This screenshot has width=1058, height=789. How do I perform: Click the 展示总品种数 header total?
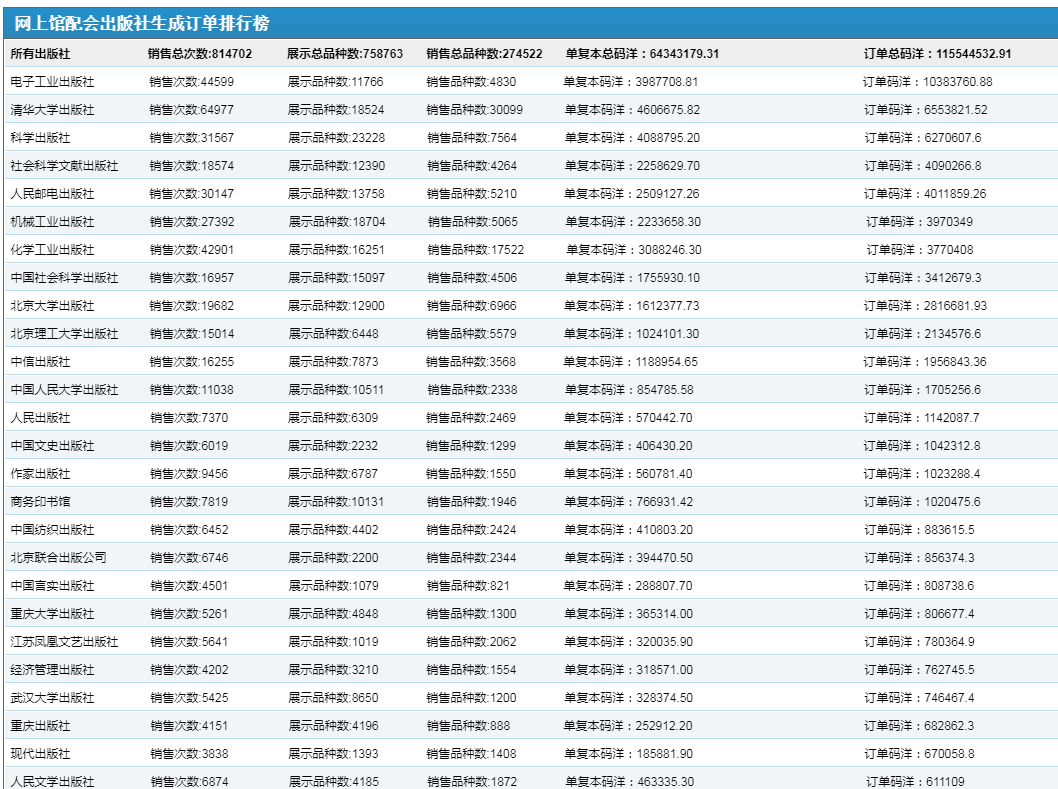point(345,54)
